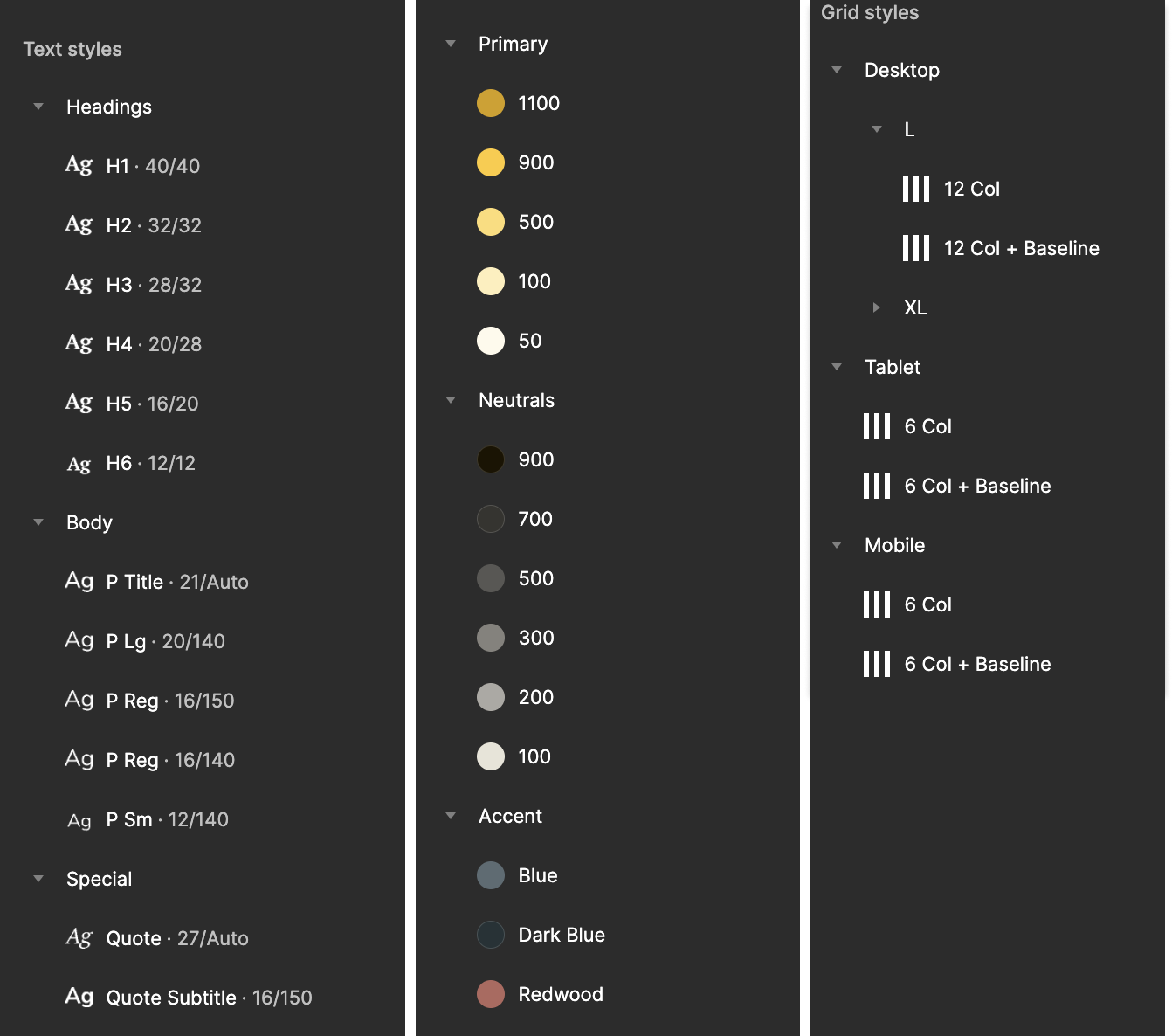
Task: Click the Ag preview icon for H1
Action: click(x=79, y=165)
